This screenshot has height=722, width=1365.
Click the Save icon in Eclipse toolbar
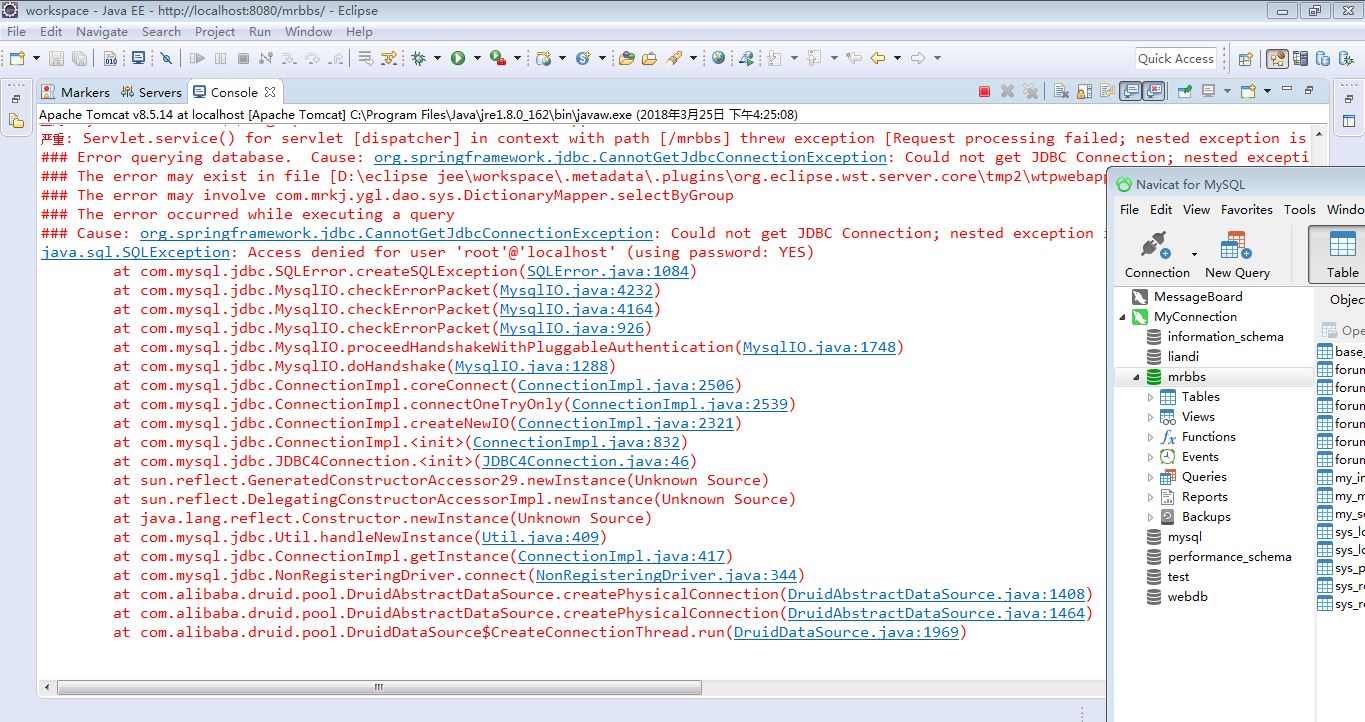[x=56, y=58]
